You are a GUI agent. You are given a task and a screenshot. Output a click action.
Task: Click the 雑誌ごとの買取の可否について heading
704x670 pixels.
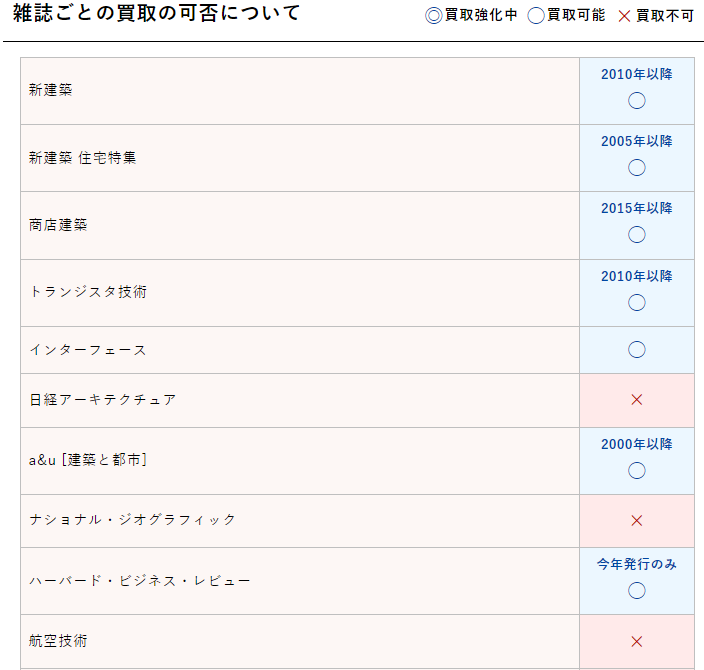pos(156,14)
